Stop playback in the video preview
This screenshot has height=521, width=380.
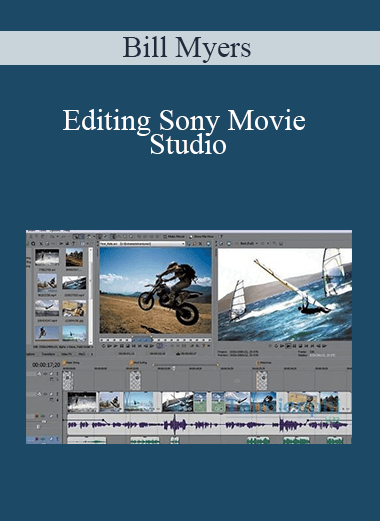[x=300, y=346]
